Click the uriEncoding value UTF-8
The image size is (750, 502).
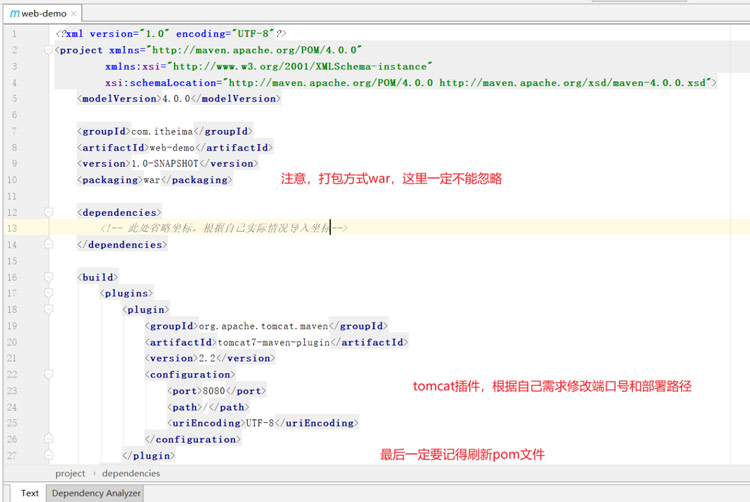260,423
